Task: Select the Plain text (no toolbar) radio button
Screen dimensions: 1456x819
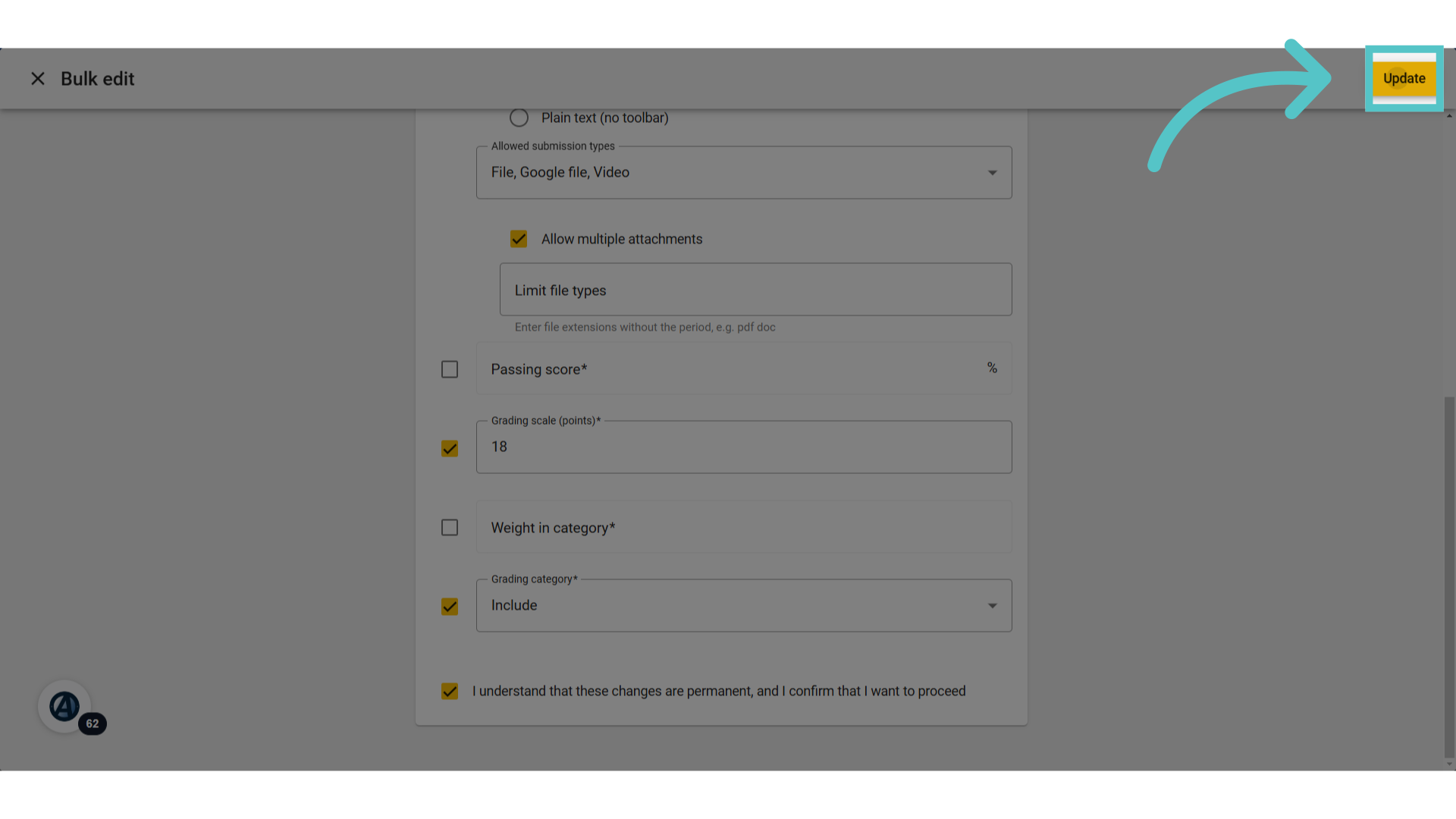Action: [519, 118]
